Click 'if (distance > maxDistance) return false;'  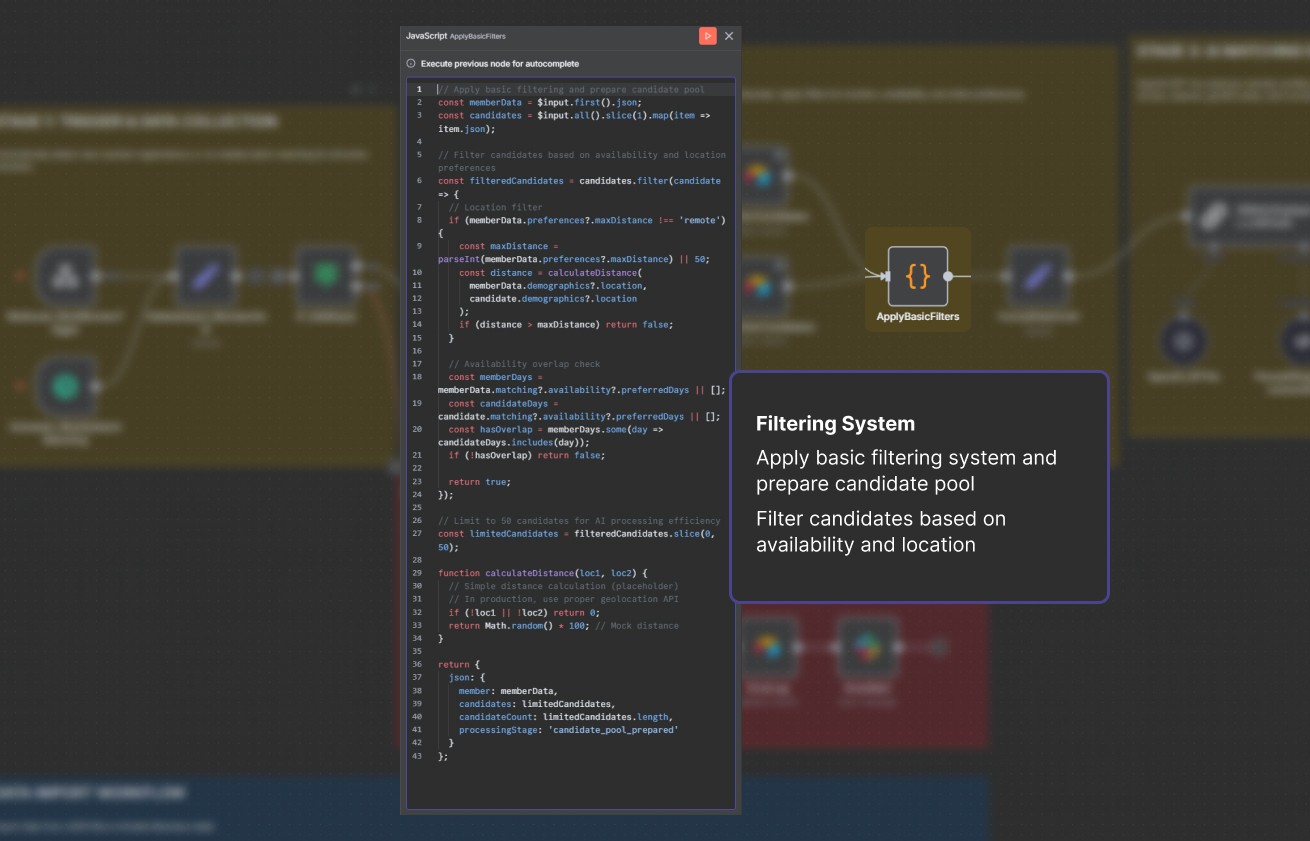point(566,324)
